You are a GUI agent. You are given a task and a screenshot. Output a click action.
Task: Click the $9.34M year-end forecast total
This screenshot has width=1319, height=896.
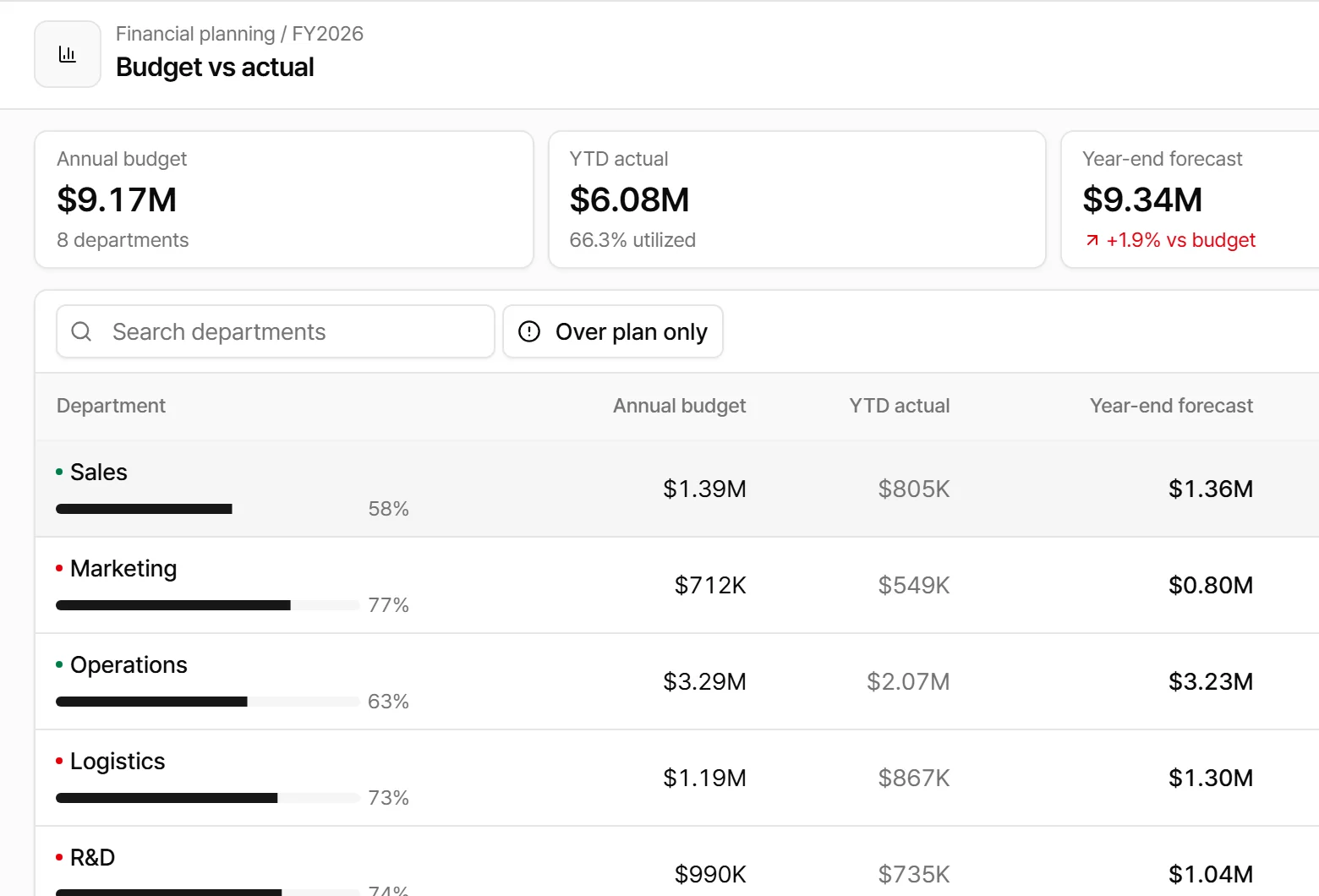click(x=1142, y=199)
